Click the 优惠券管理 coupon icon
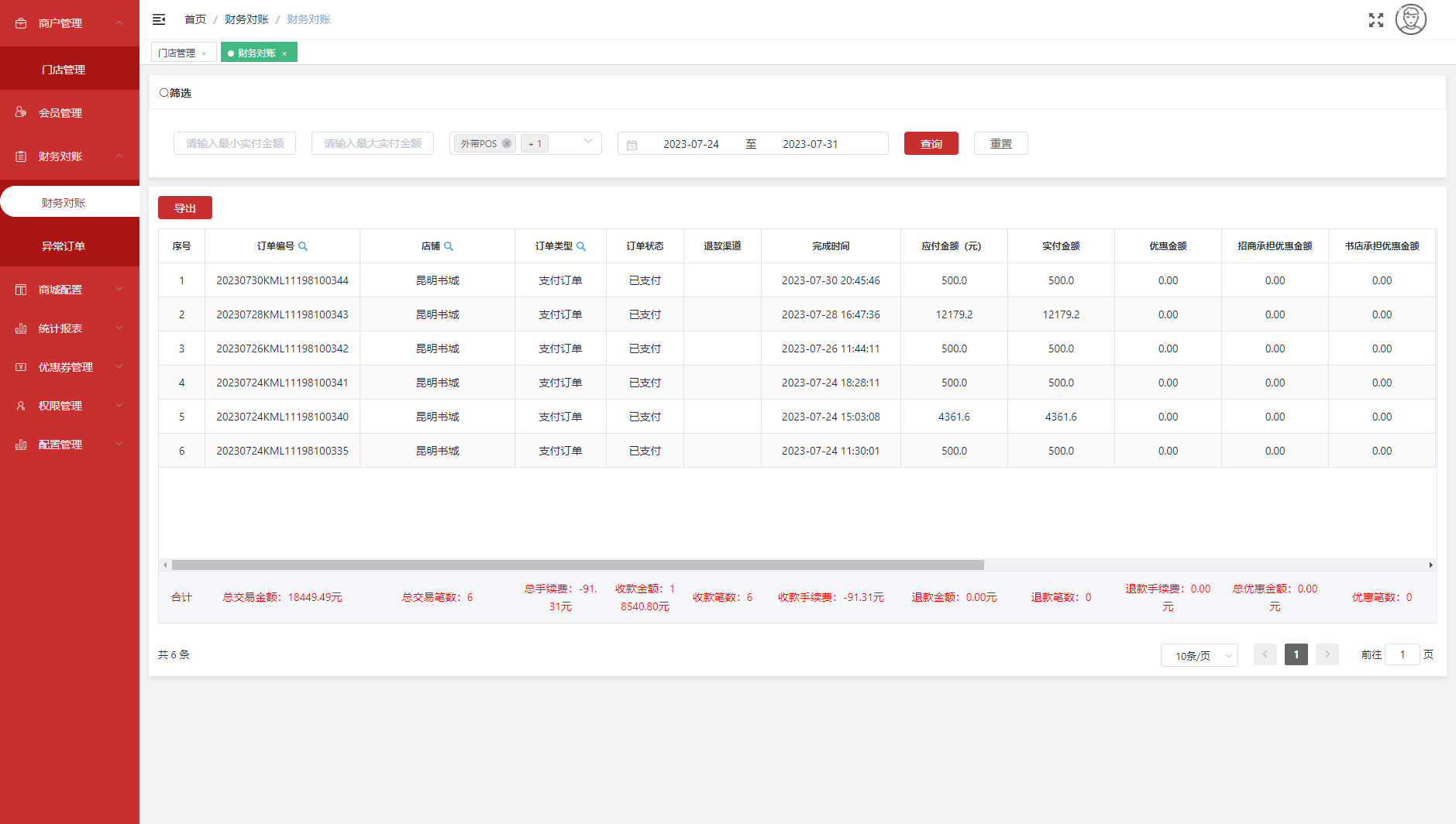Screen dimensions: 1456x824 (x=21, y=367)
